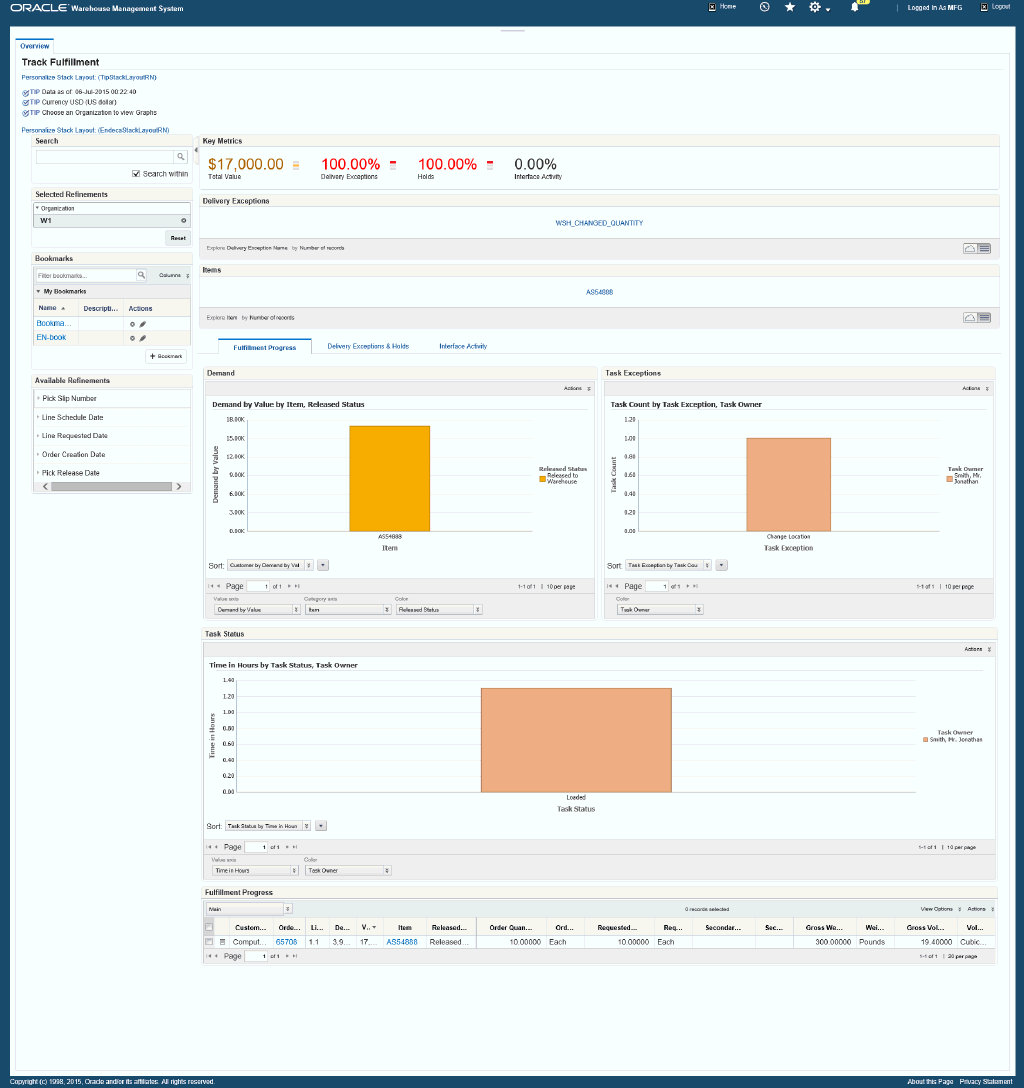Image resolution: width=1024 pixels, height=1088 pixels.
Task: Collapse My Bookmarks group
Action: coord(38,291)
